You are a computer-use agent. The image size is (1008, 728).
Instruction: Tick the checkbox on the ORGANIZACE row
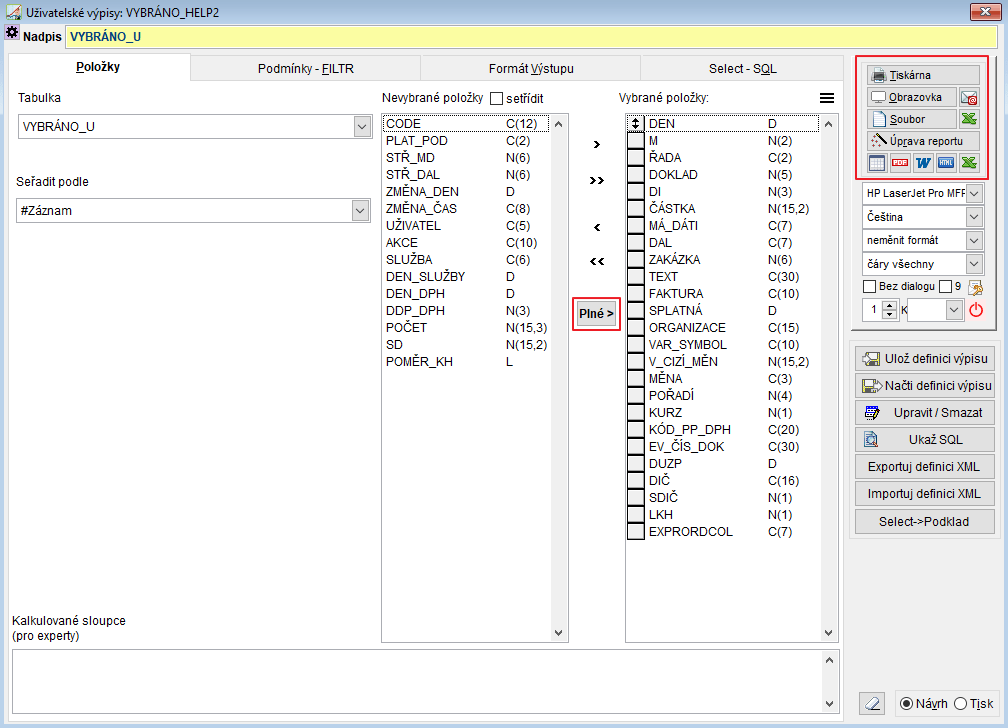pyautogui.click(x=635, y=327)
